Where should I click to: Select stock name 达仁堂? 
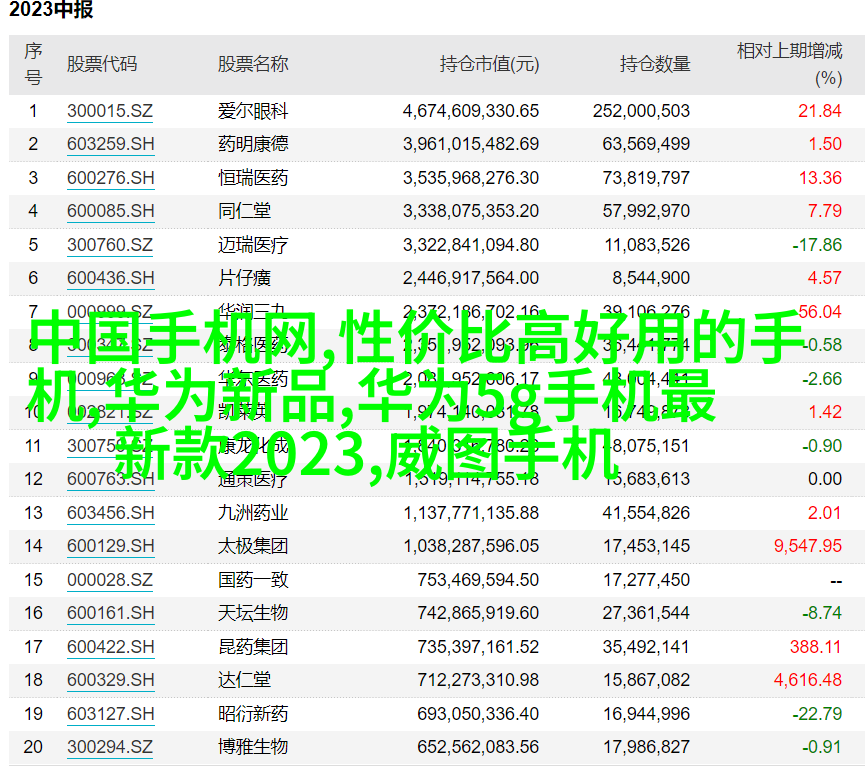[x=244, y=680]
